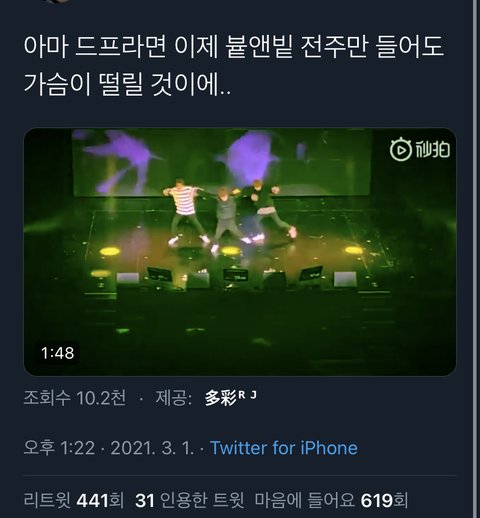Click the 秒拍 watermark text
This screenshot has height=518, width=480.
tap(432, 150)
